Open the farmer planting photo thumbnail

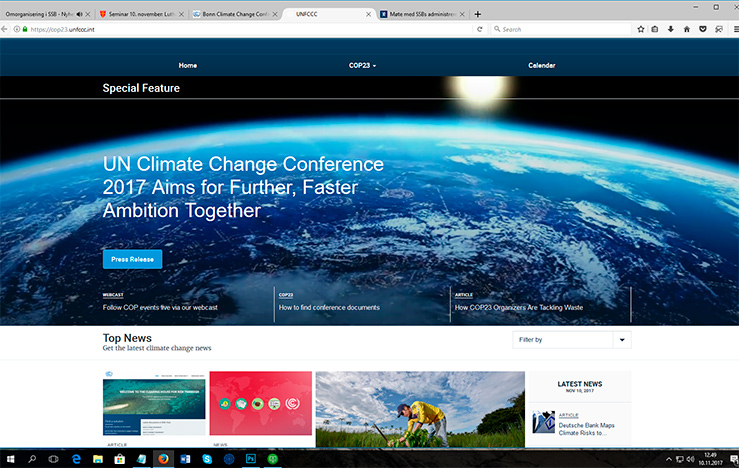point(420,409)
